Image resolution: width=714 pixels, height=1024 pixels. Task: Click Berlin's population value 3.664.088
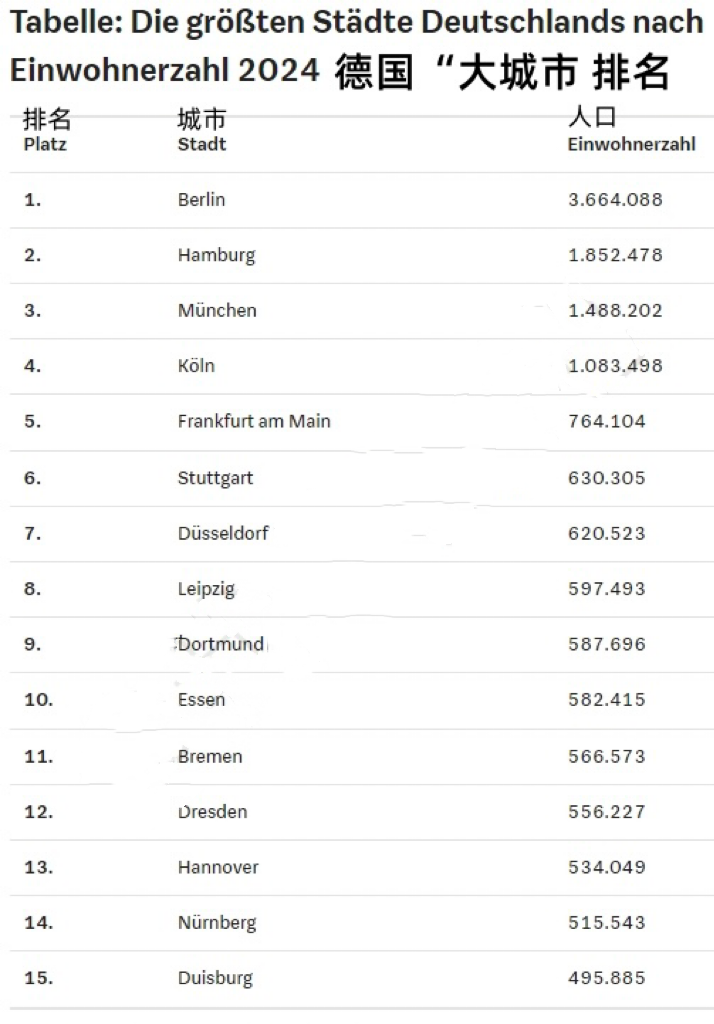[615, 199]
